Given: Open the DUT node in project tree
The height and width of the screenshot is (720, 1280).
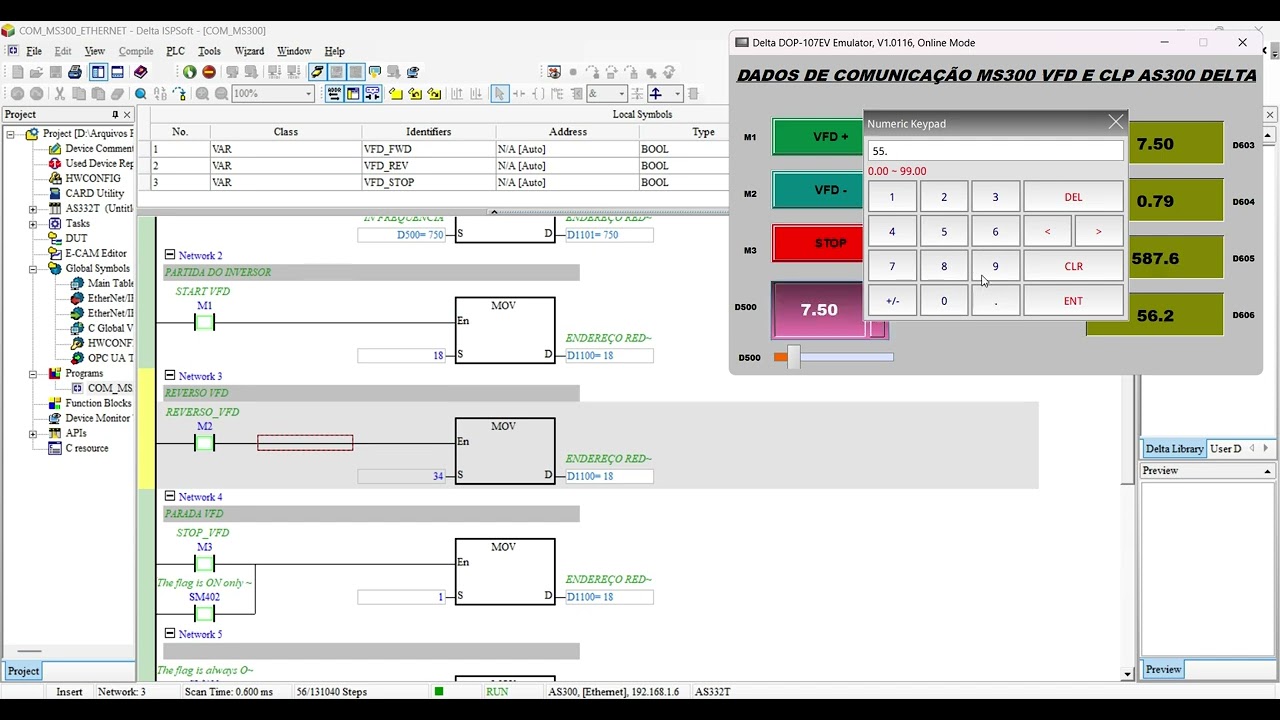Looking at the screenshot, I should click(76, 238).
